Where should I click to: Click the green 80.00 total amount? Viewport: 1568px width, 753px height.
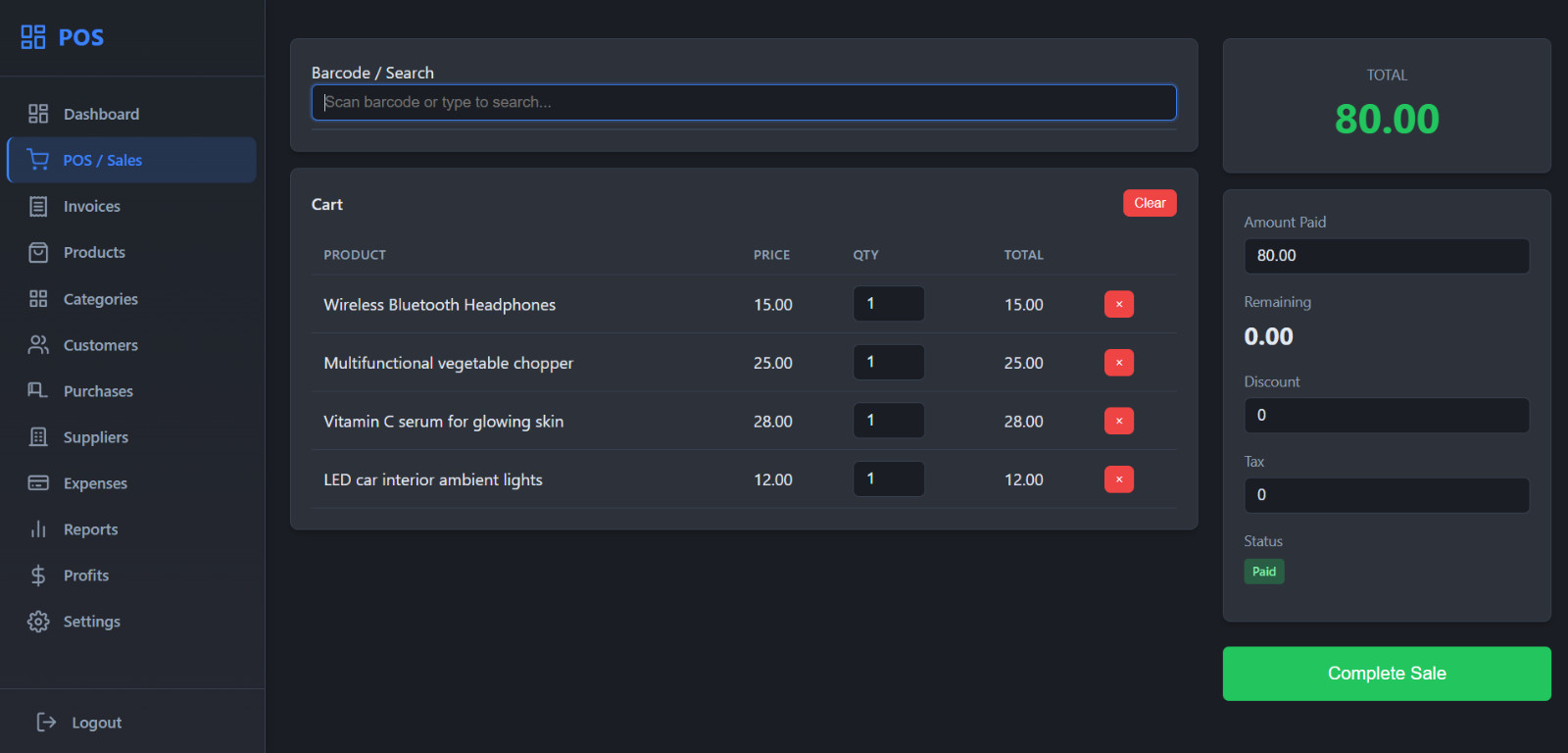tap(1387, 119)
